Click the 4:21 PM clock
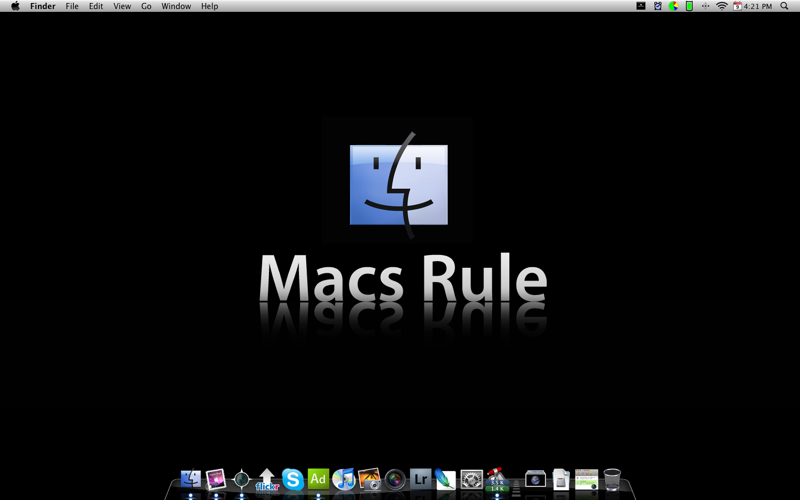800x500 pixels. pos(758,6)
